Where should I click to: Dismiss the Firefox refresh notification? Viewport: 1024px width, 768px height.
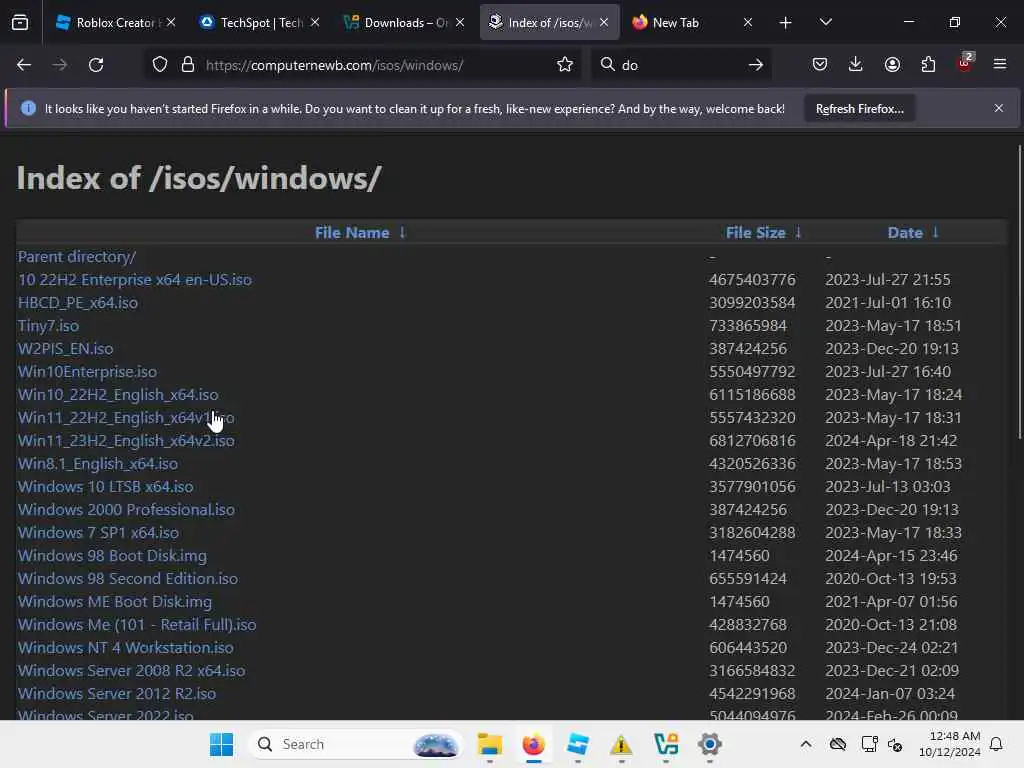pos(999,108)
